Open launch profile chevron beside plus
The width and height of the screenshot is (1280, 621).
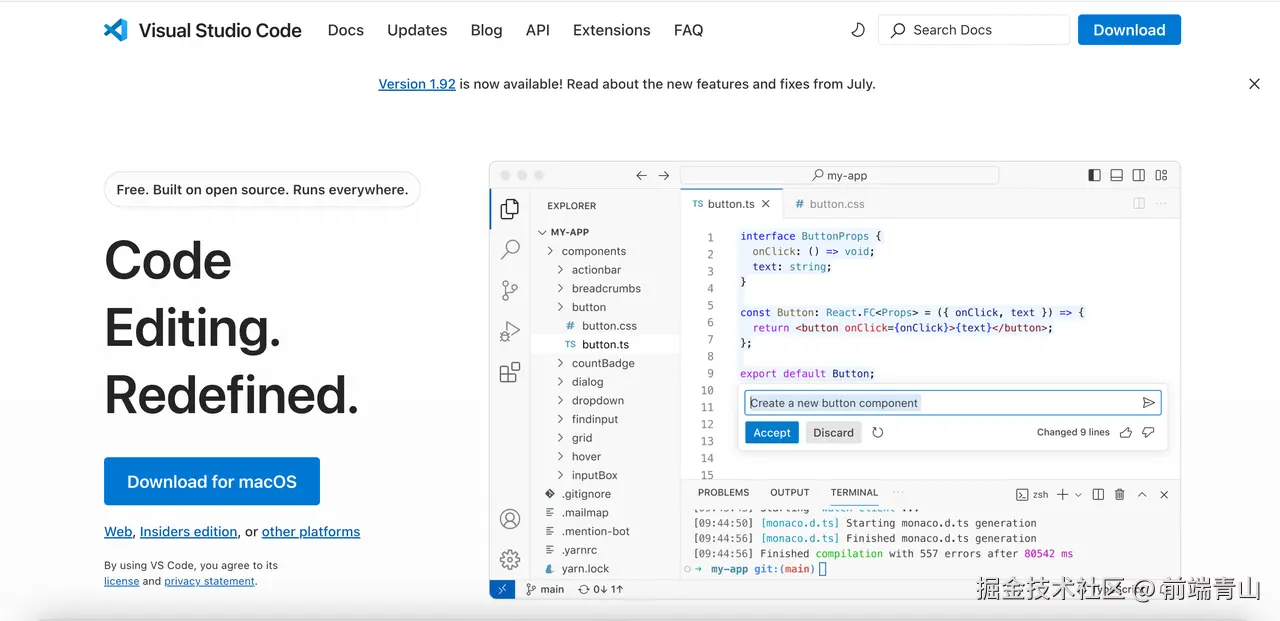coord(1079,494)
